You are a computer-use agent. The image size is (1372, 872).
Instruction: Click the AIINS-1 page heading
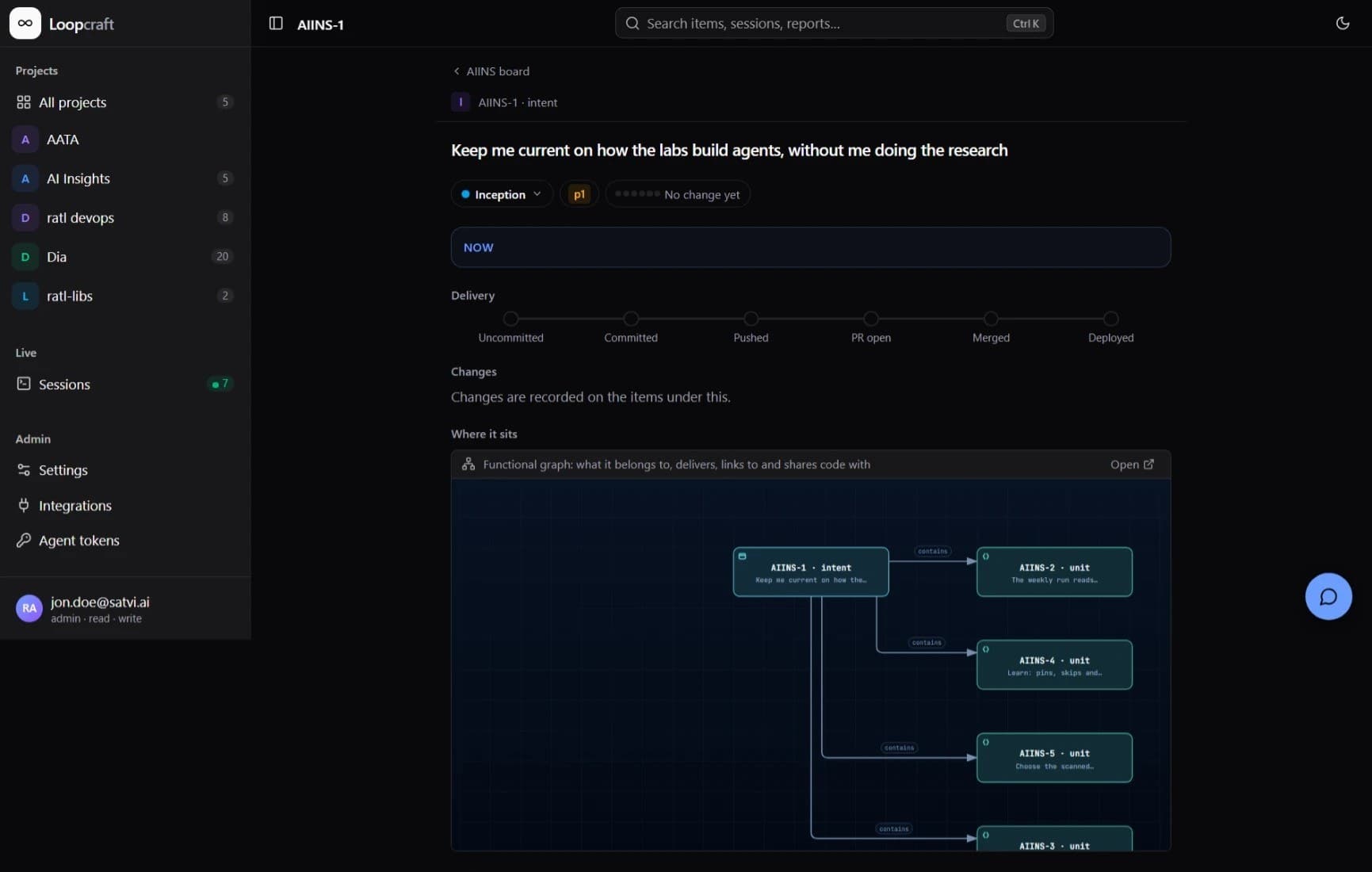tap(320, 25)
